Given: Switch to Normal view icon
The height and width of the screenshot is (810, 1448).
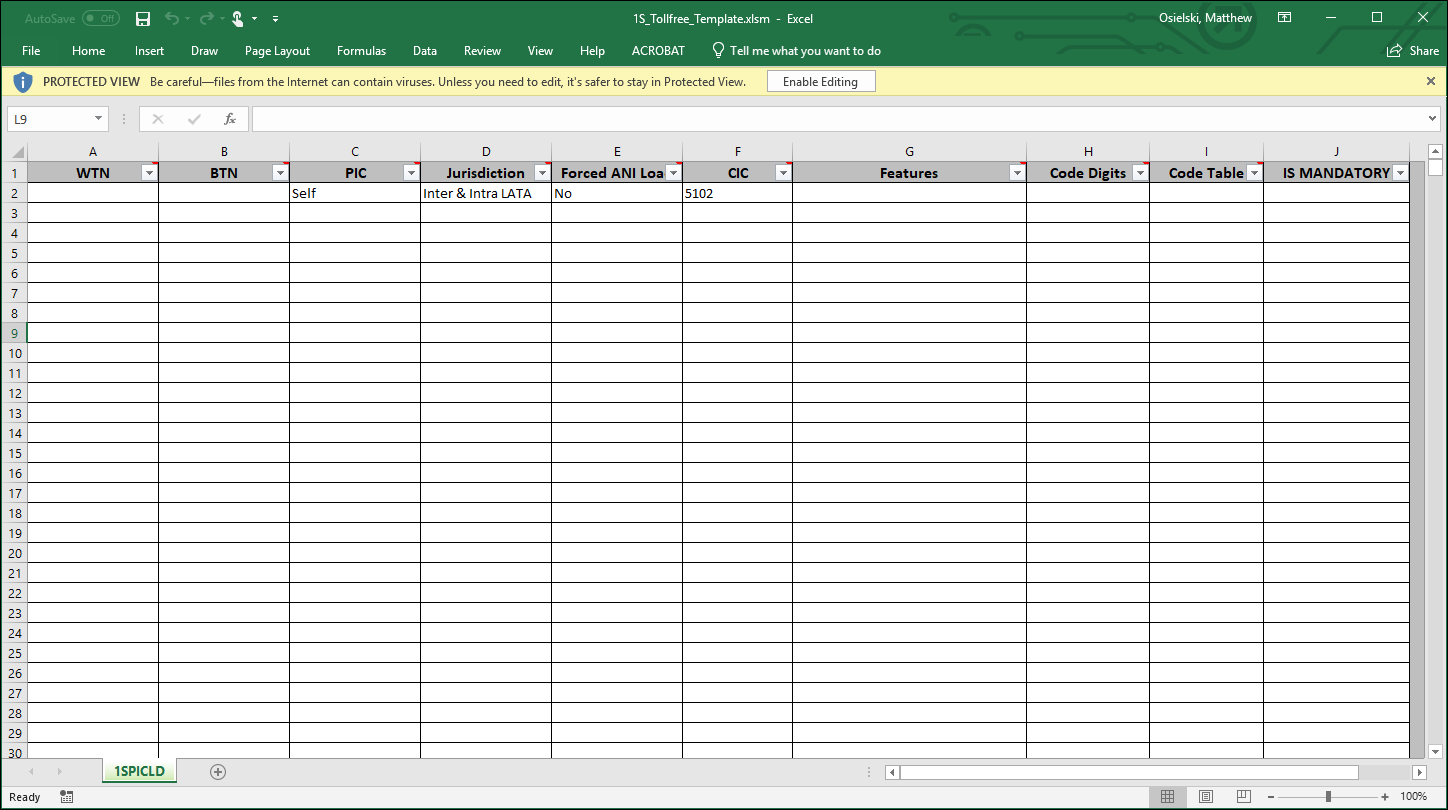Looking at the screenshot, I should (x=1167, y=797).
